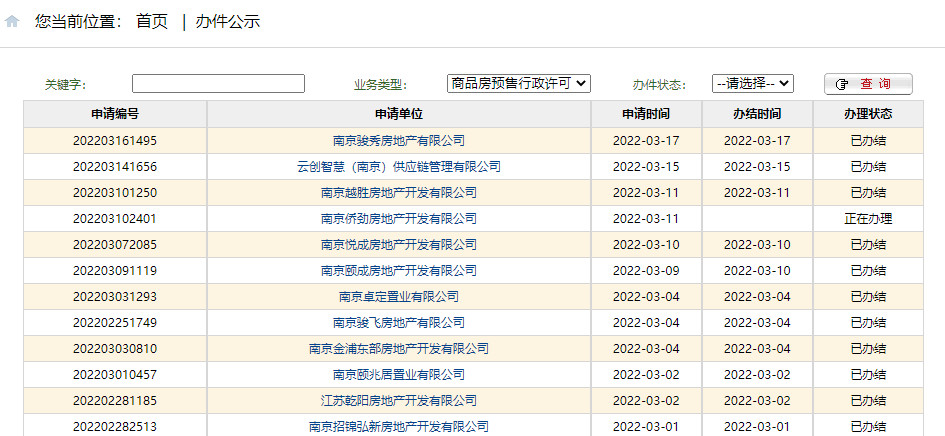The height and width of the screenshot is (436, 945).
Task: Open 南京金浦东部房地产开发有限公司 link
Action: coord(399,349)
